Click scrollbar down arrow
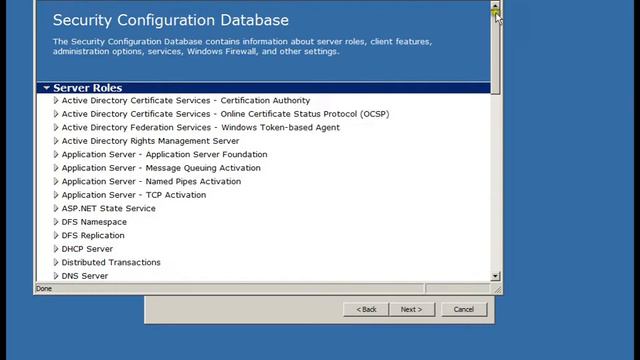 [495, 276]
